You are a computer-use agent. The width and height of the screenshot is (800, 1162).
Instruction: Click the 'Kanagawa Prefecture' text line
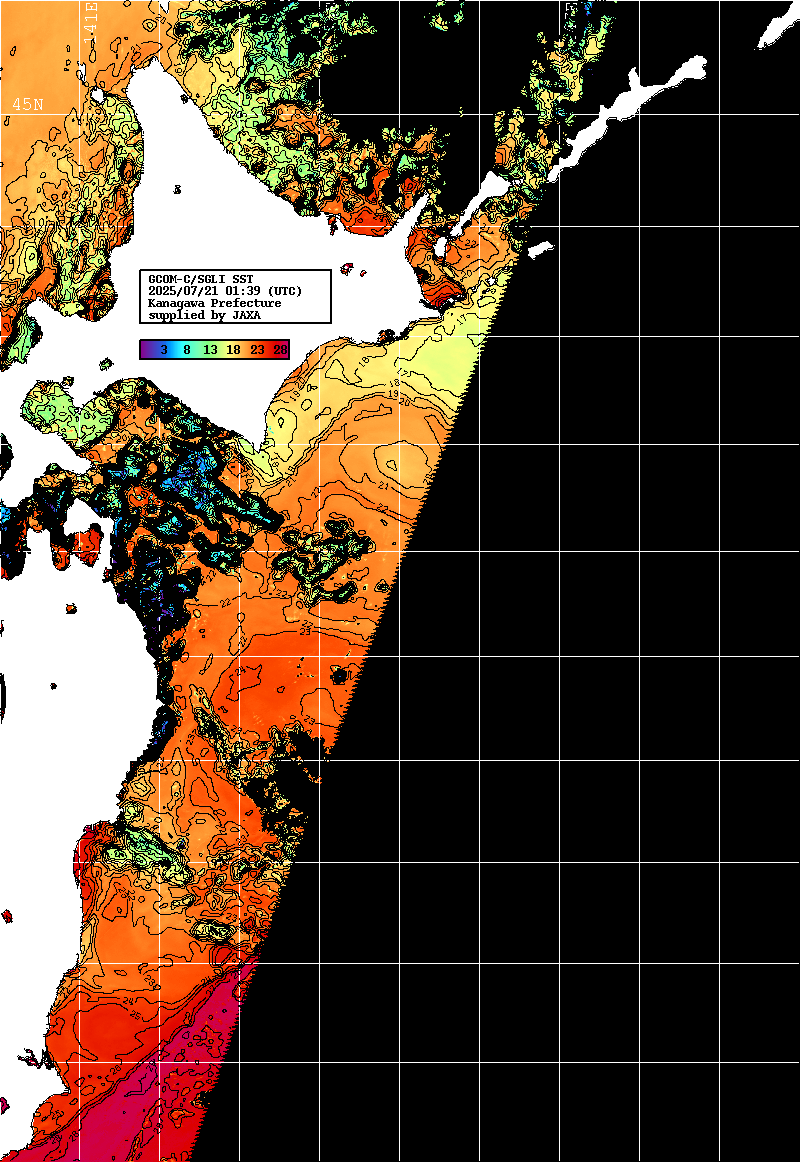click(x=215, y=303)
